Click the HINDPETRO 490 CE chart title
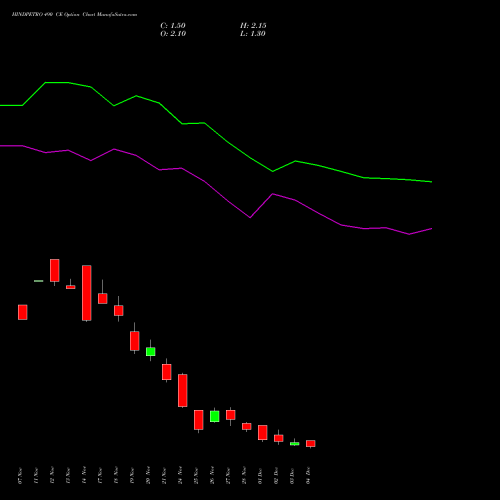500x500 pixels. (74, 15)
